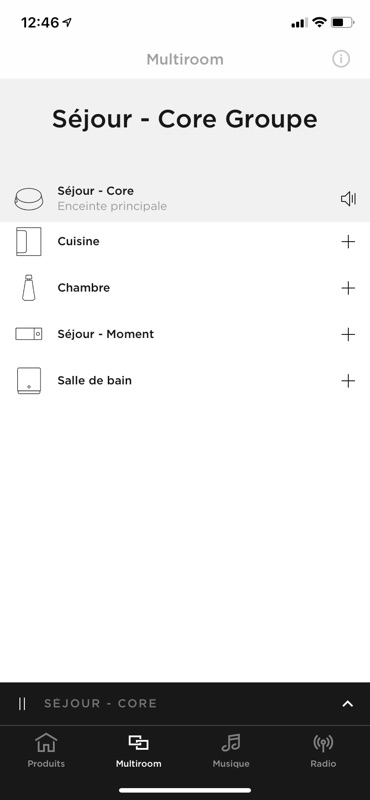Add Séjour - Moment with plus icon
The image size is (370, 800).
tap(348, 334)
